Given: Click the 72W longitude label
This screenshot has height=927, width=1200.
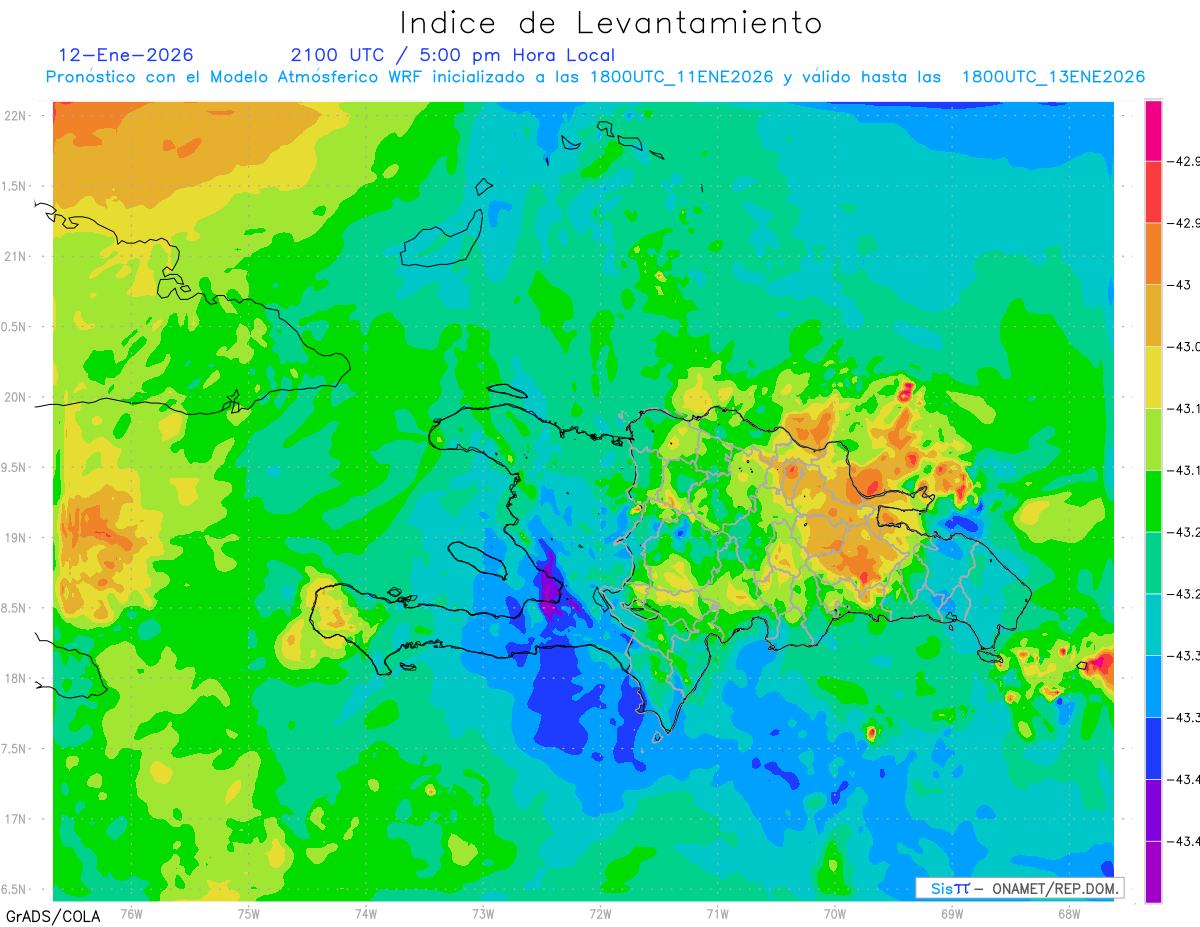Looking at the screenshot, I should pos(600,913).
